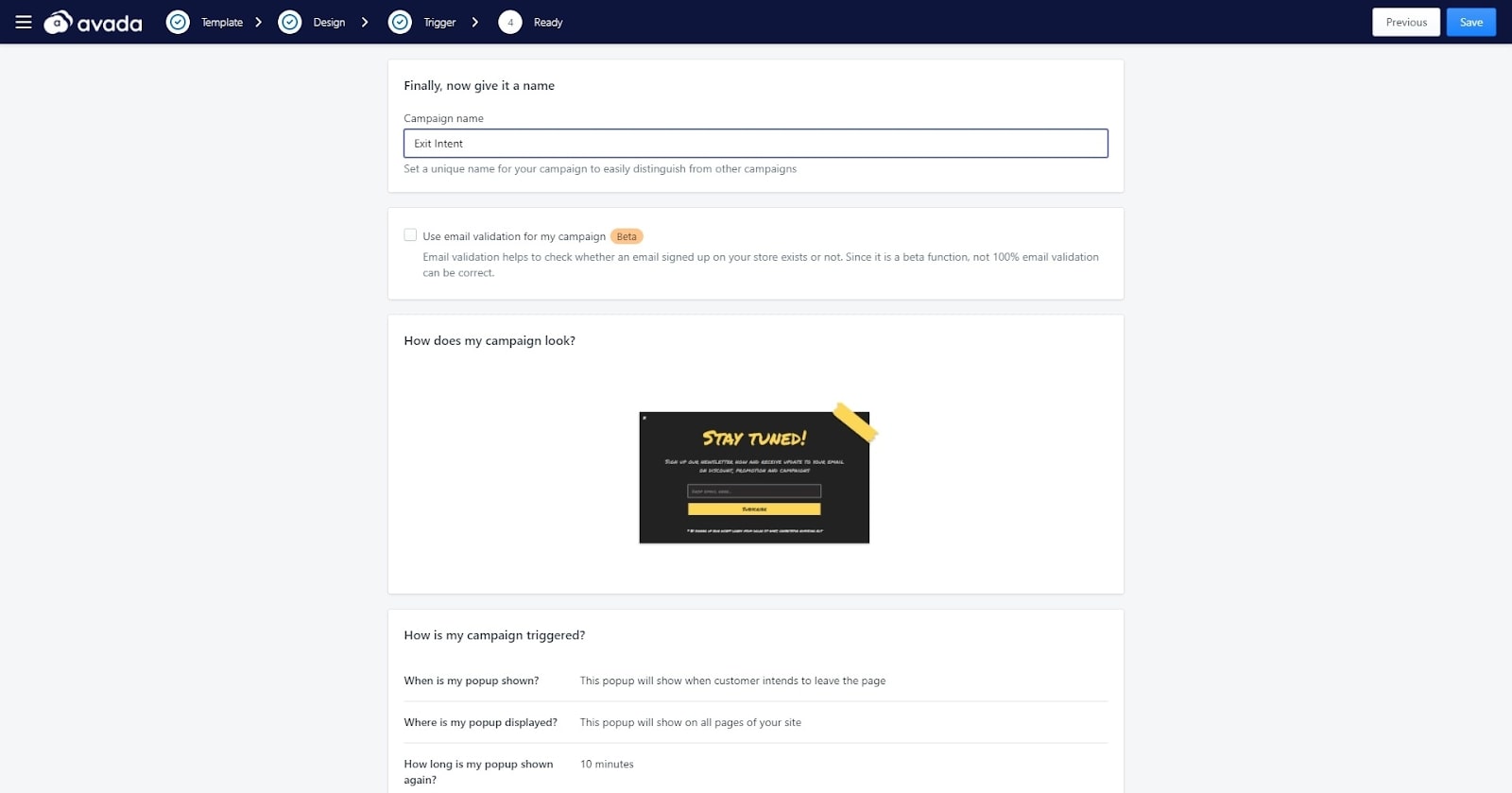
Task: Select the Ready step label
Action: tap(548, 23)
